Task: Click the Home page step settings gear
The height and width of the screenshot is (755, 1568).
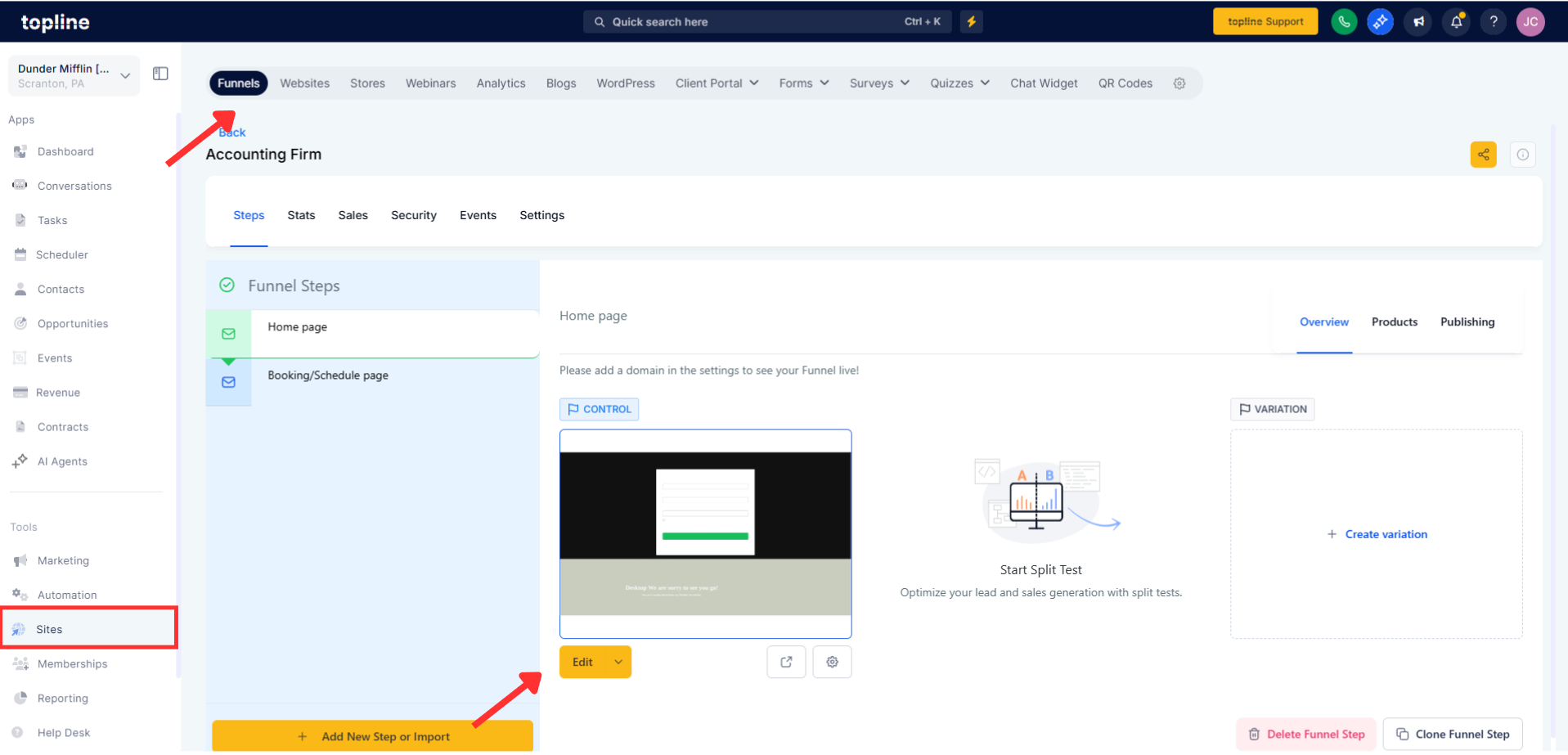Action: (833, 662)
